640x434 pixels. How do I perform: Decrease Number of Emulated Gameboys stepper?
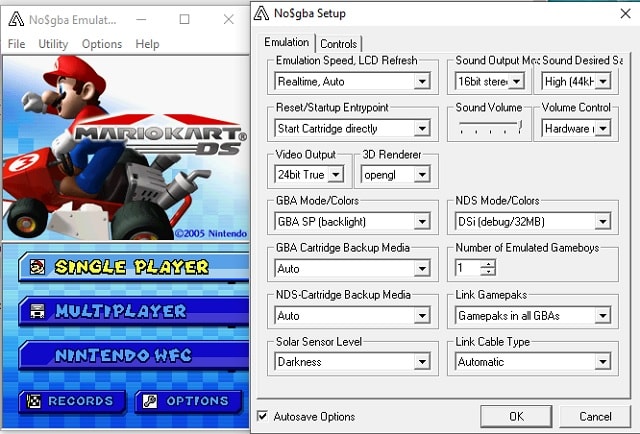coord(488,272)
